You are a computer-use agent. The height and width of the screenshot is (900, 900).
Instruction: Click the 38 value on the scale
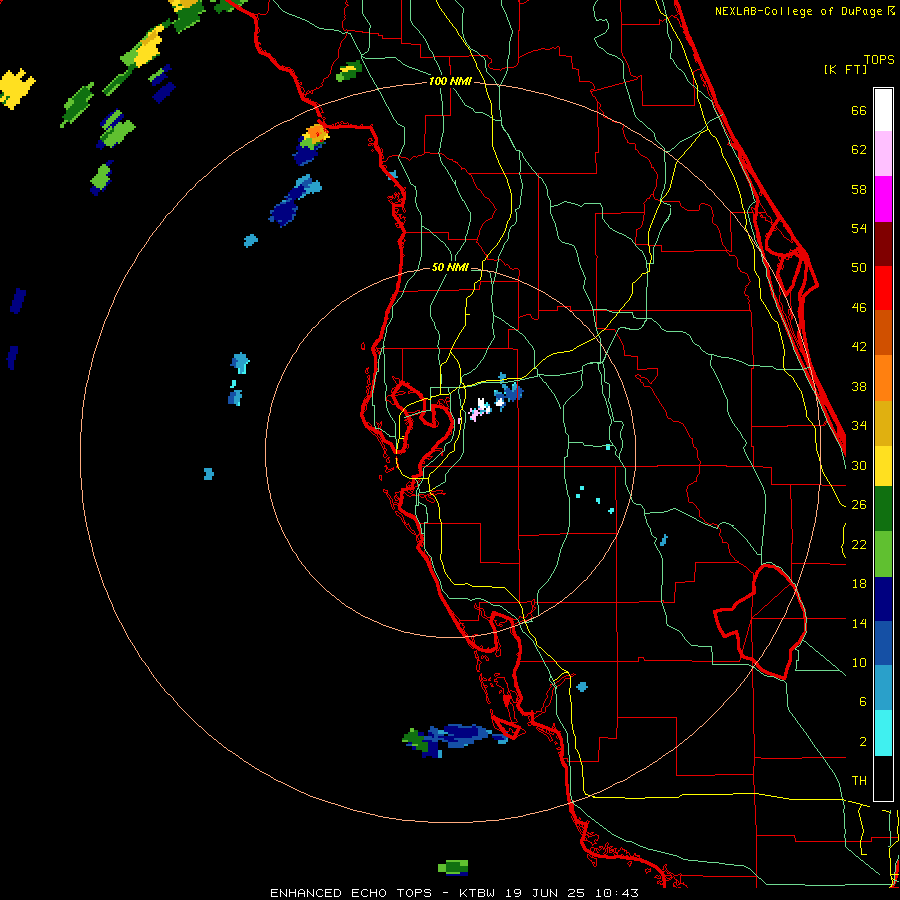[x=859, y=386]
